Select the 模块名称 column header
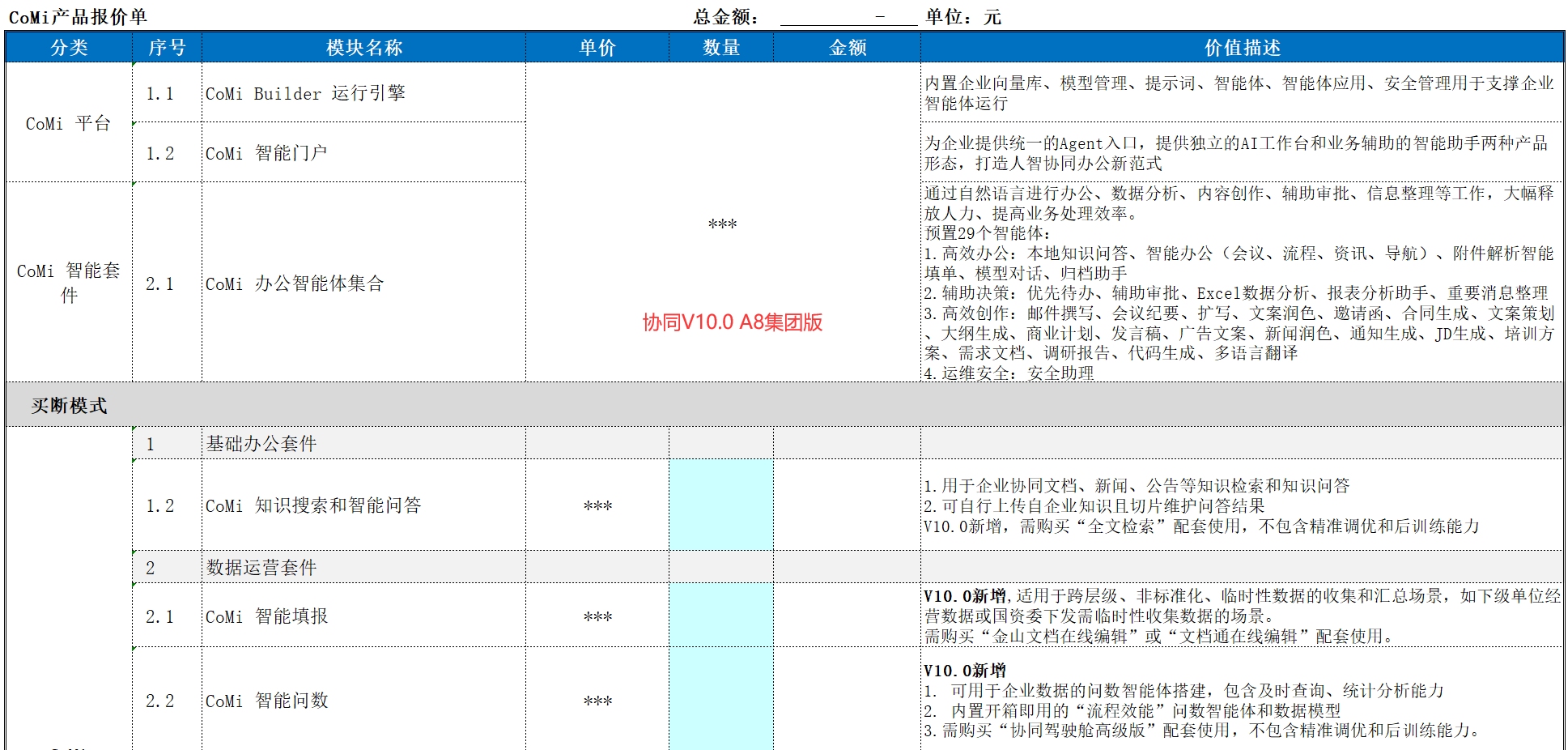 363,48
